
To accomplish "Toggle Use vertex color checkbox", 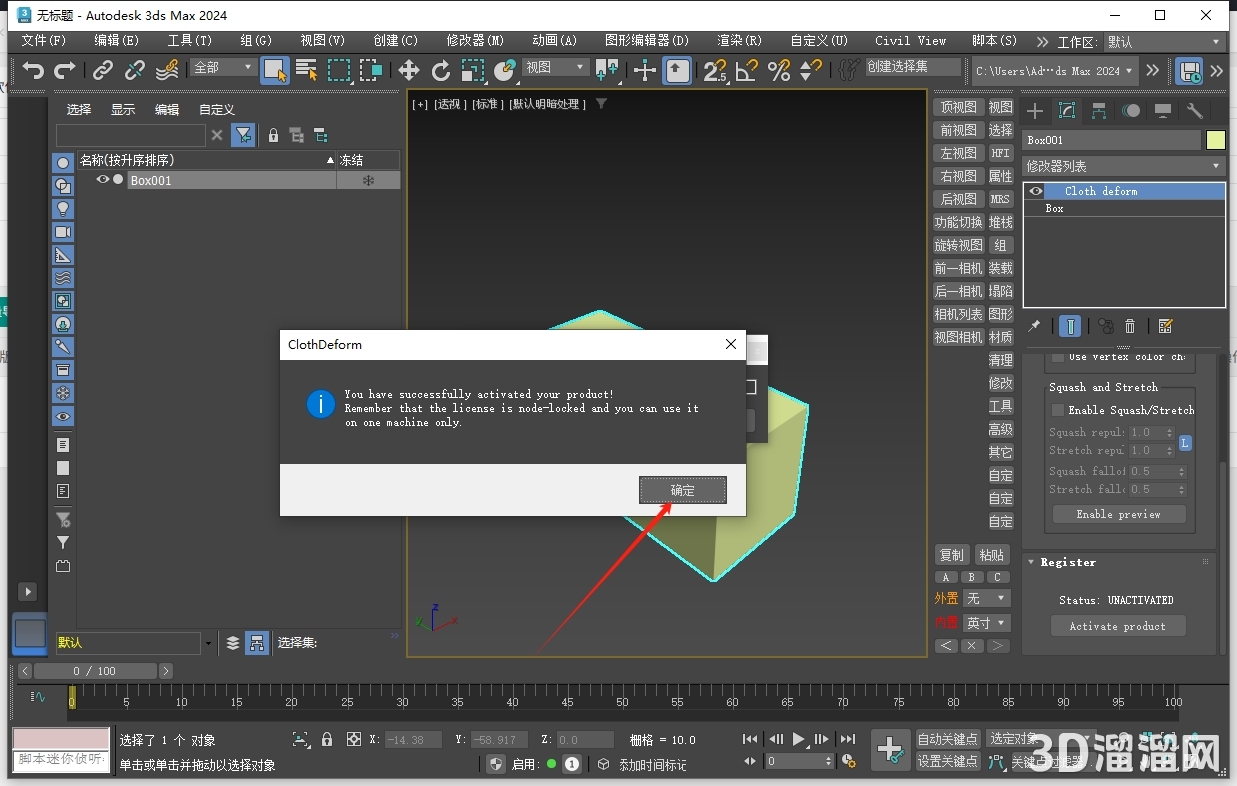I will (x=1057, y=357).
